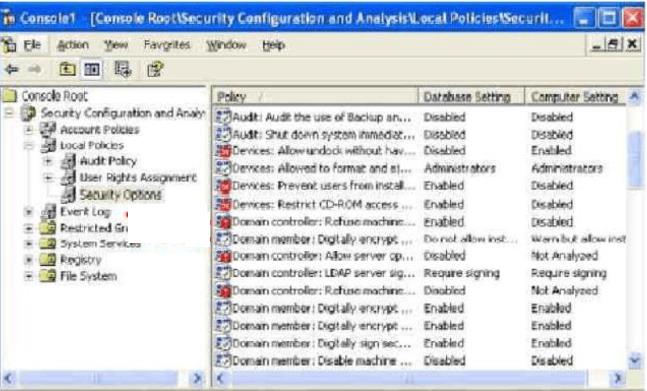Open the Help menu
647x391 pixels.
point(274,45)
